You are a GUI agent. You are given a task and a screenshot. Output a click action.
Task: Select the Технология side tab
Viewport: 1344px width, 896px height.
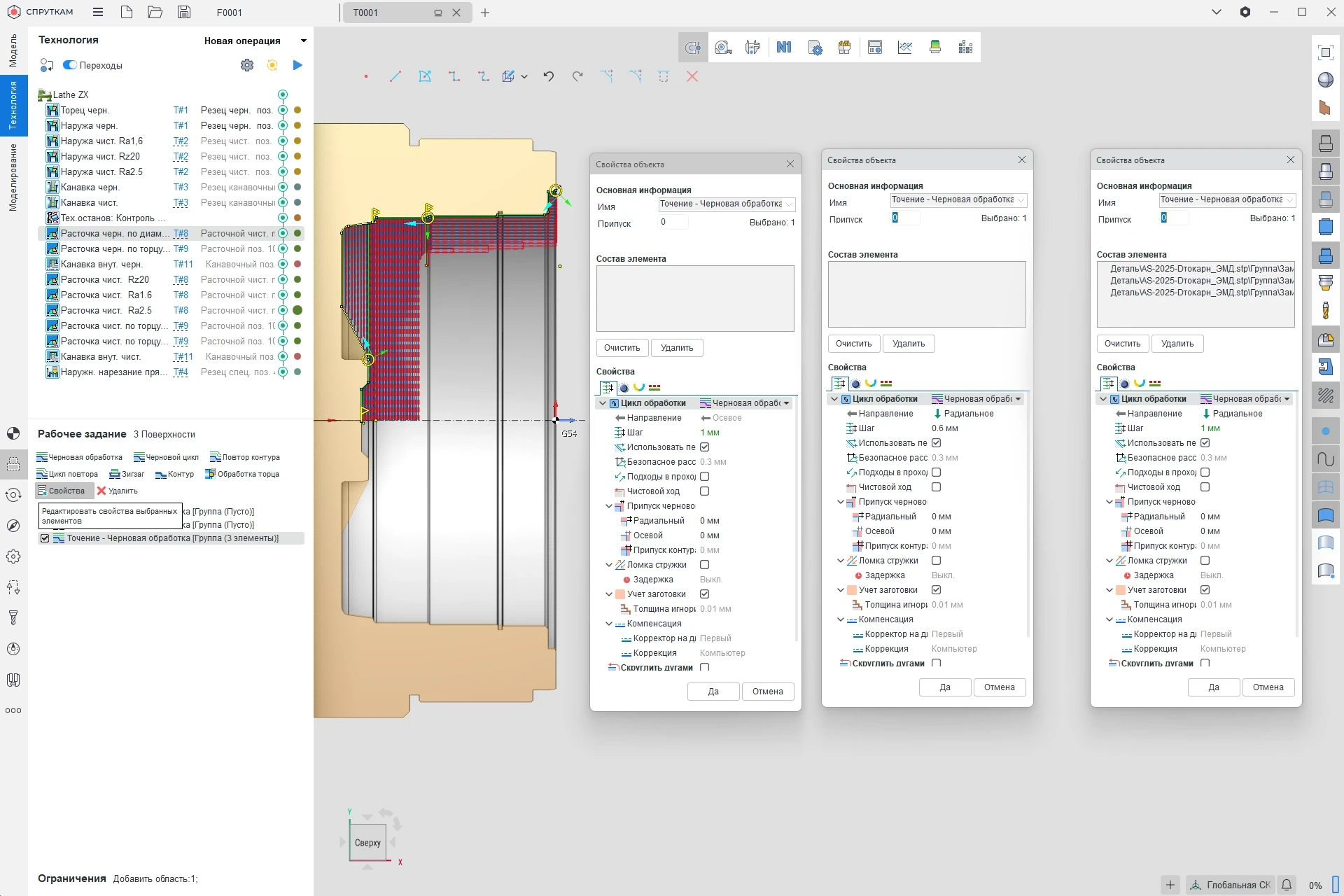point(13,105)
